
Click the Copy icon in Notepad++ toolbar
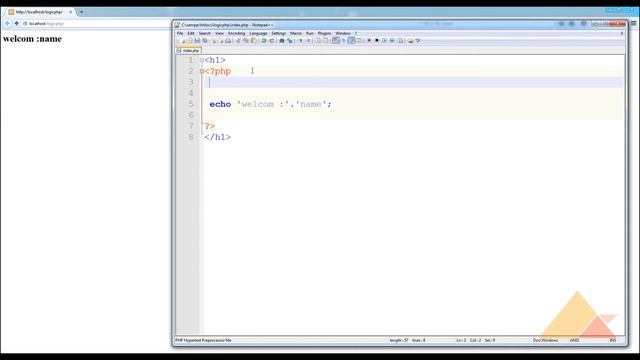click(x=246, y=41)
